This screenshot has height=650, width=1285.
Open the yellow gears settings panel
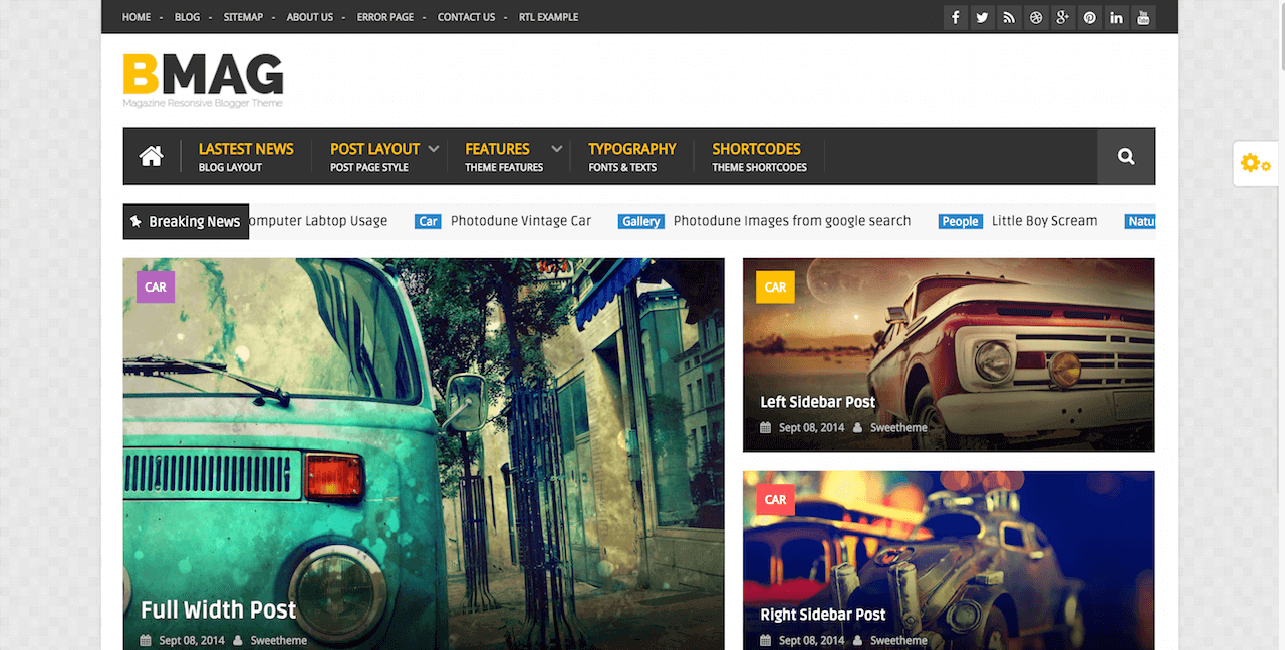[x=1255, y=164]
